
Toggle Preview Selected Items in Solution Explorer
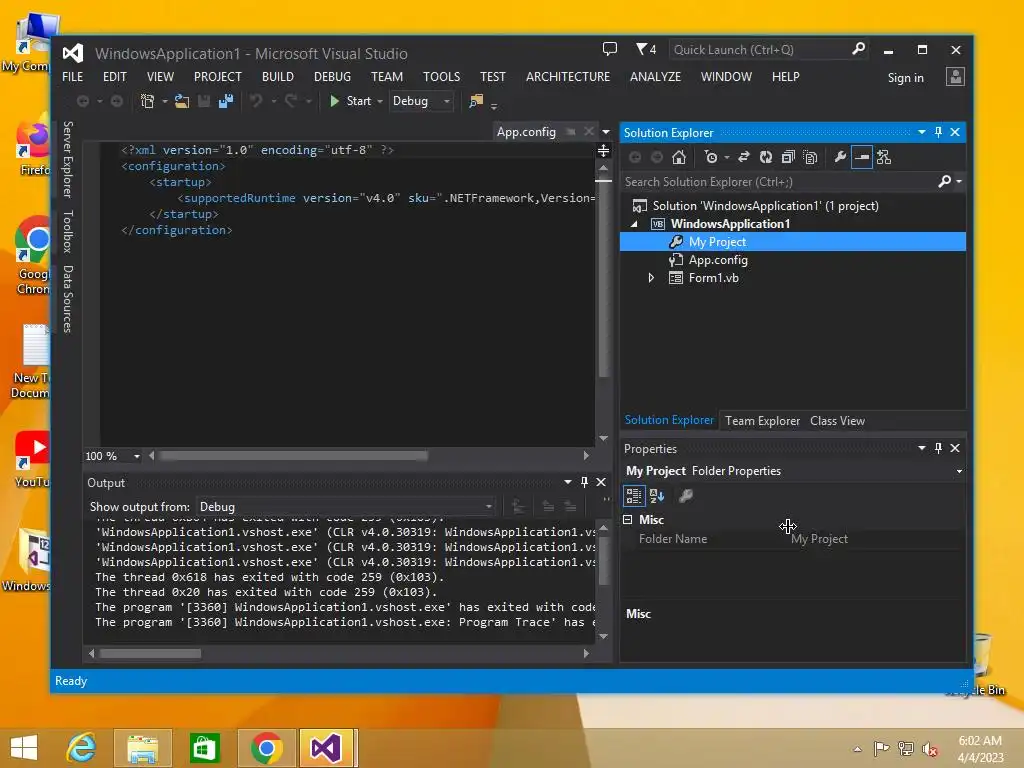[x=862, y=157]
